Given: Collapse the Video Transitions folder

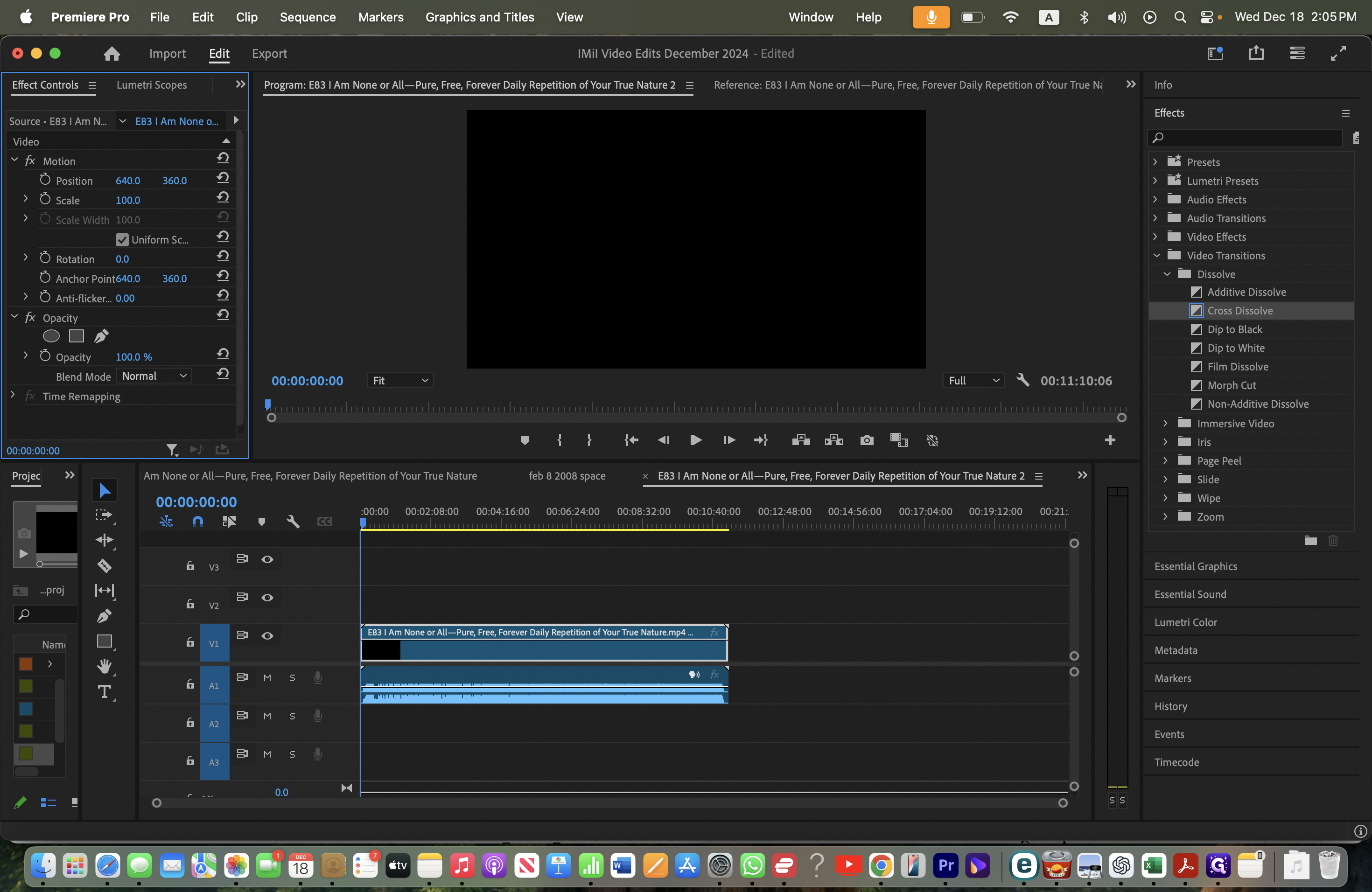Looking at the screenshot, I should pos(1156,255).
